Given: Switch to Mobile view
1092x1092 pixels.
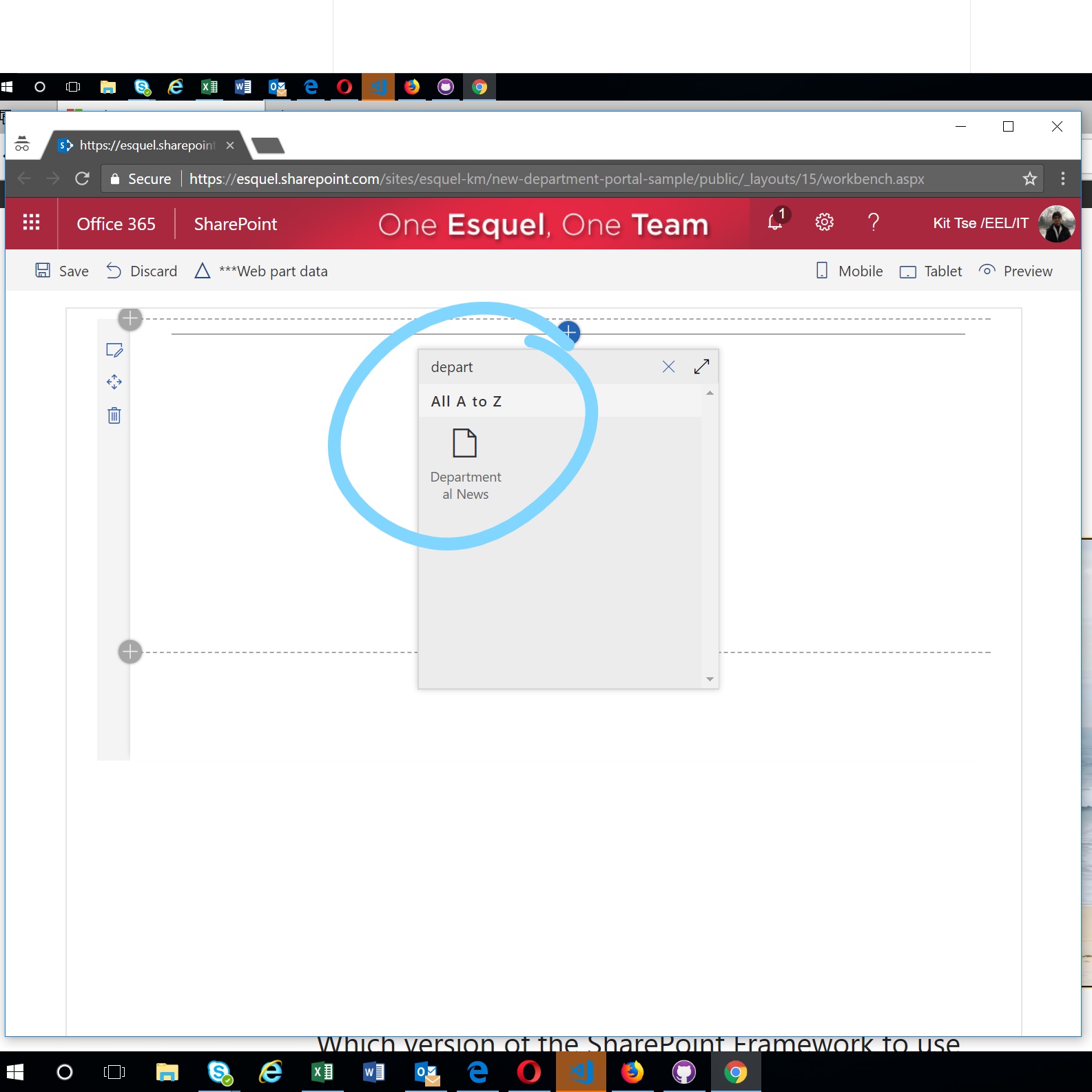Looking at the screenshot, I should pyautogui.click(x=849, y=271).
